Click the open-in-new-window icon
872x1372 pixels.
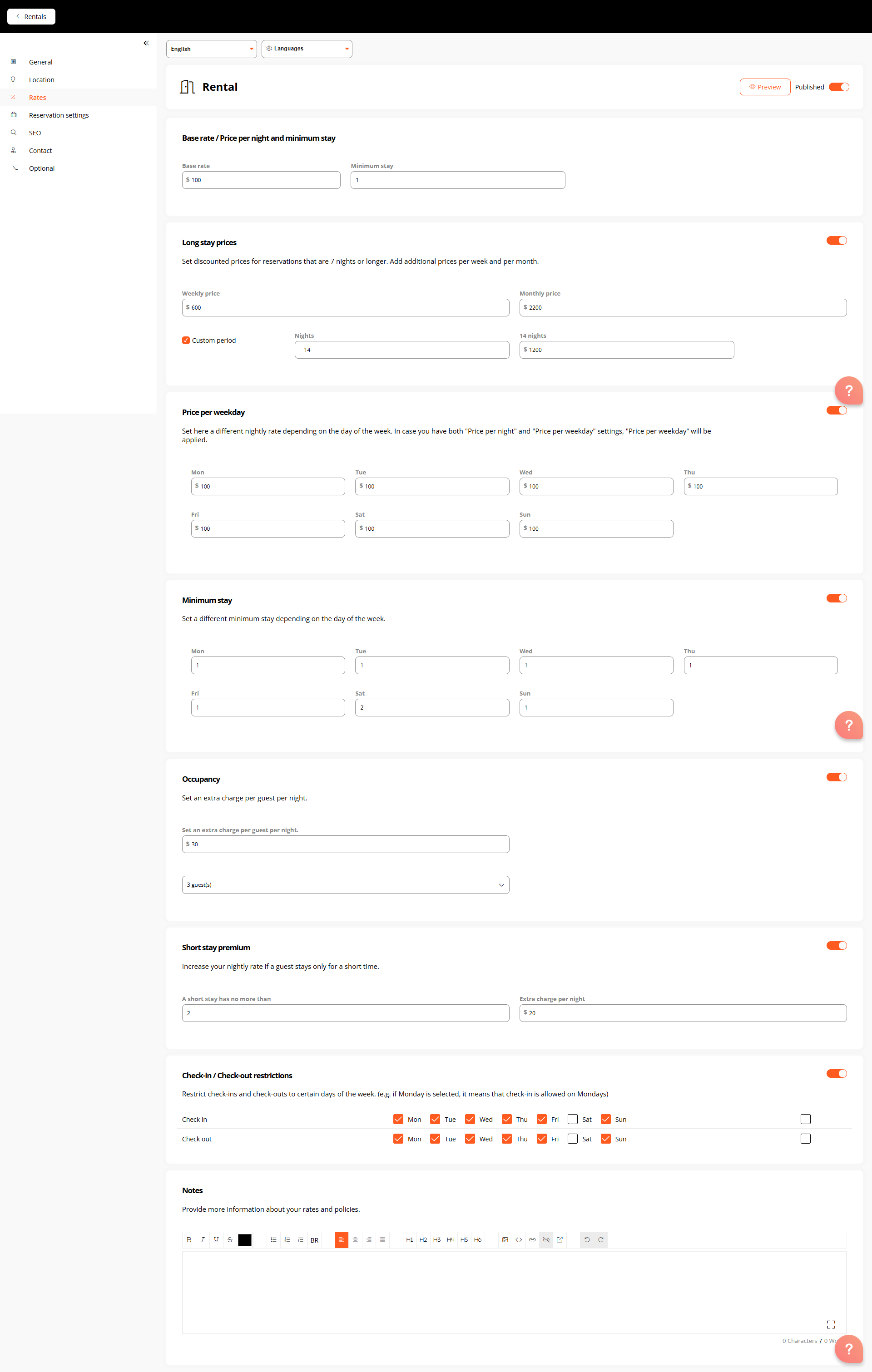(560, 1240)
